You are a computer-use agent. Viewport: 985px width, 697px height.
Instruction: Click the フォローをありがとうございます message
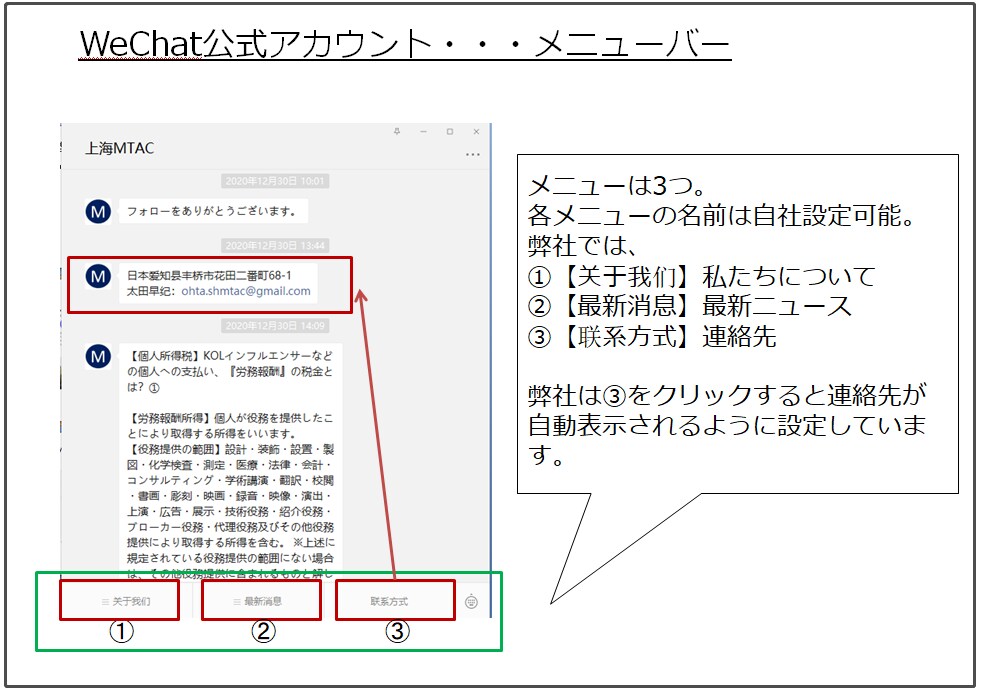[212, 211]
